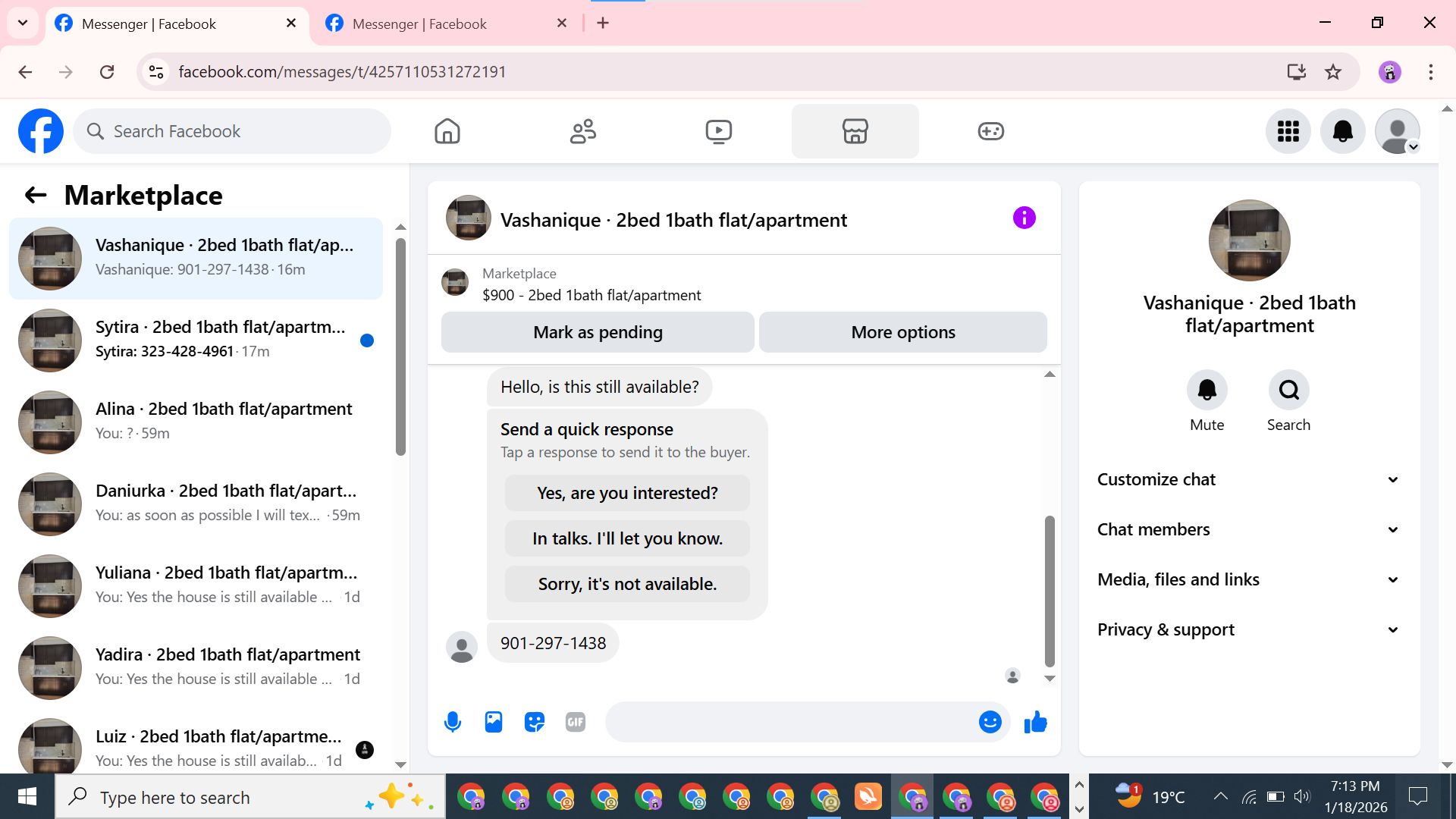This screenshot has width=1456, height=819.
Task: Open the emoji picker in the message box
Action: click(990, 722)
